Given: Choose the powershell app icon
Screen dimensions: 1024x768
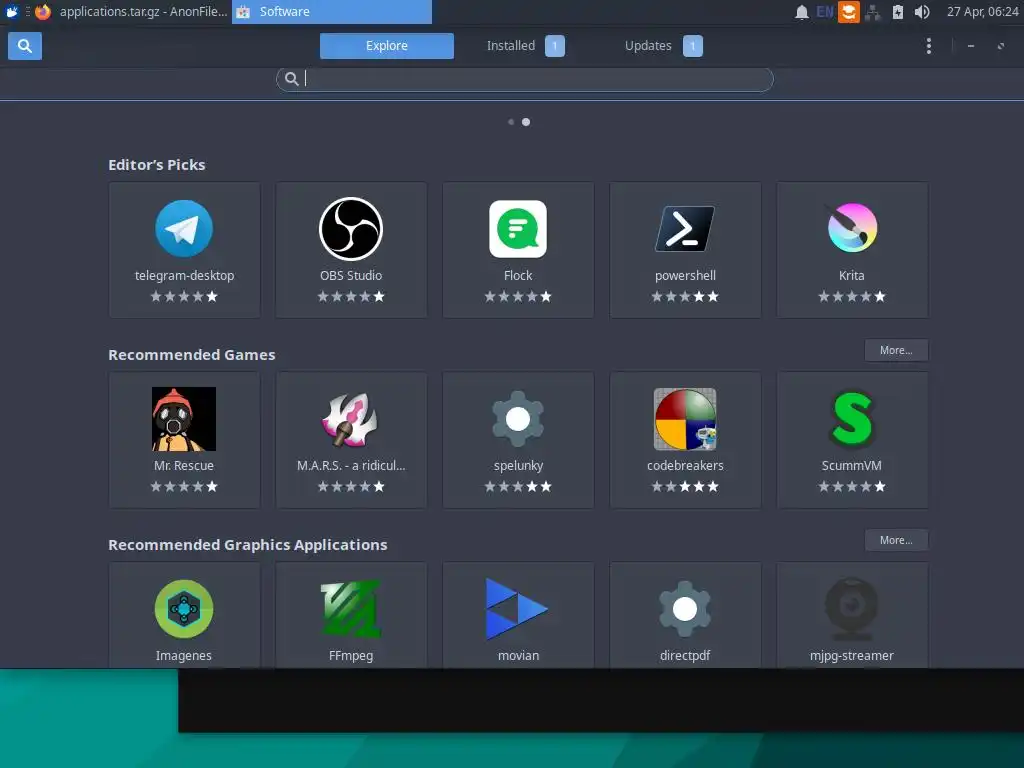Looking at the screenshot, I should (685, 229).
